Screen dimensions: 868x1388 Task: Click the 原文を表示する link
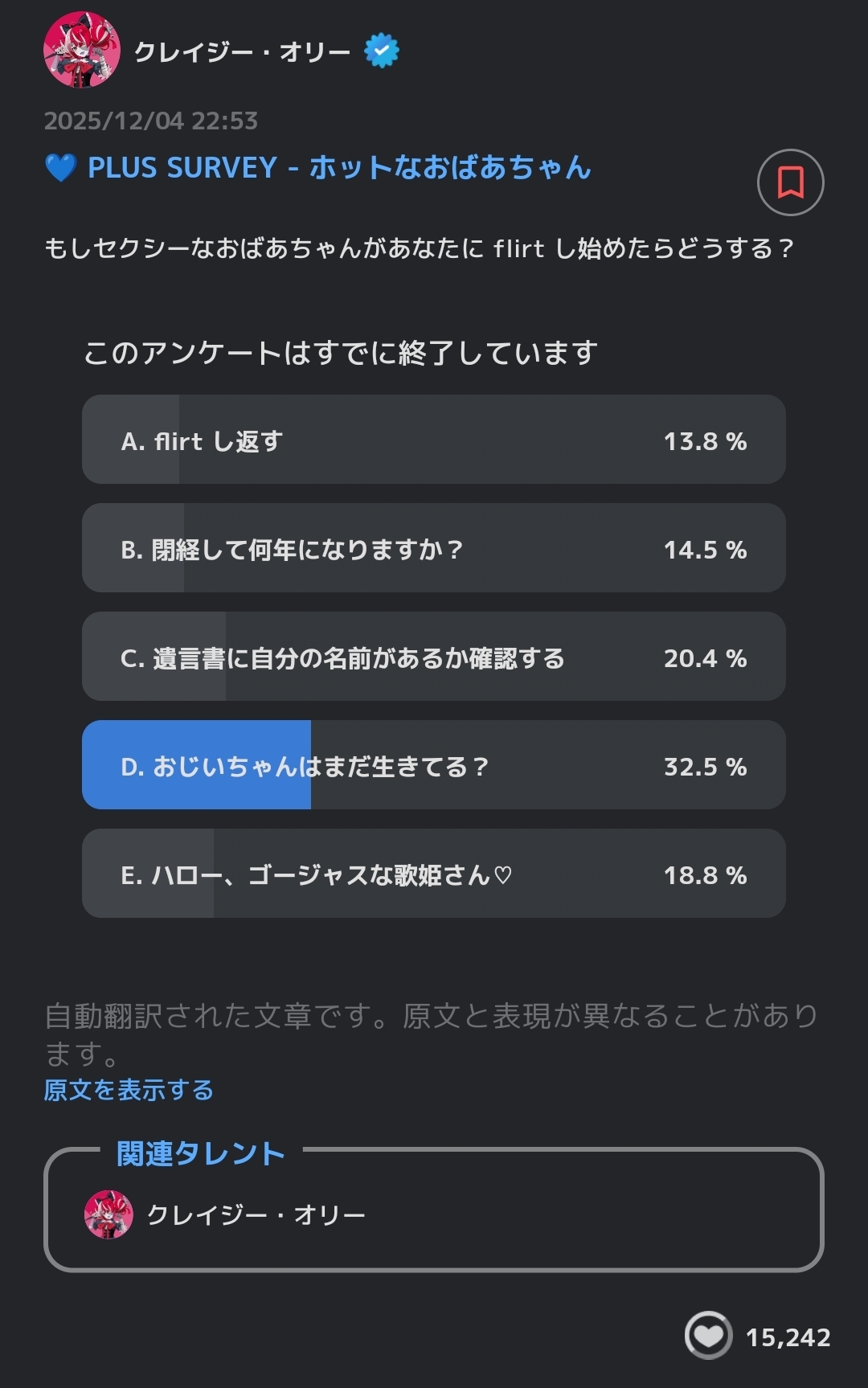tap(129, 1090)
